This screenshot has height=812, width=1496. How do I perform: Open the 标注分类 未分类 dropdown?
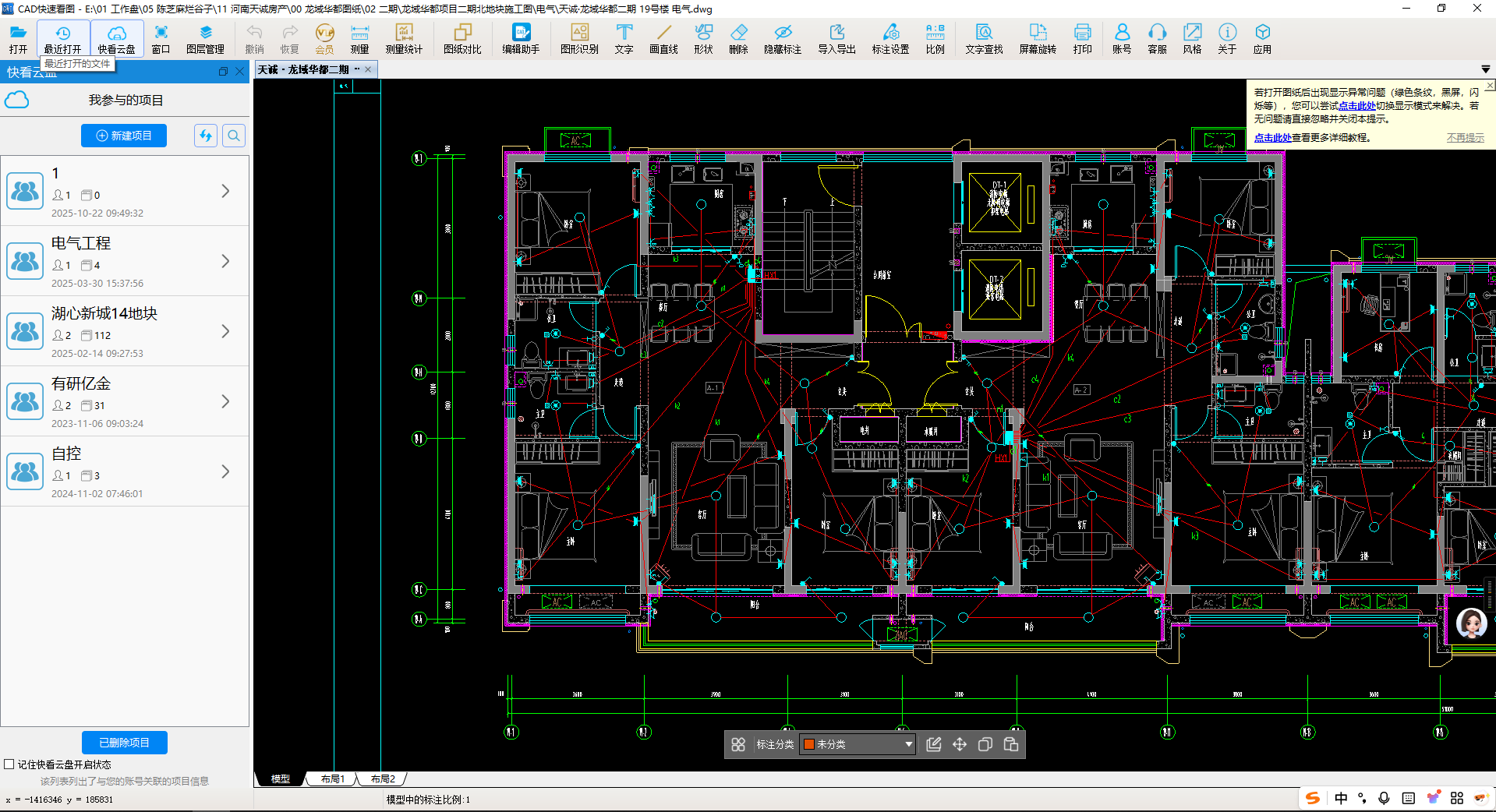point(908,744)
